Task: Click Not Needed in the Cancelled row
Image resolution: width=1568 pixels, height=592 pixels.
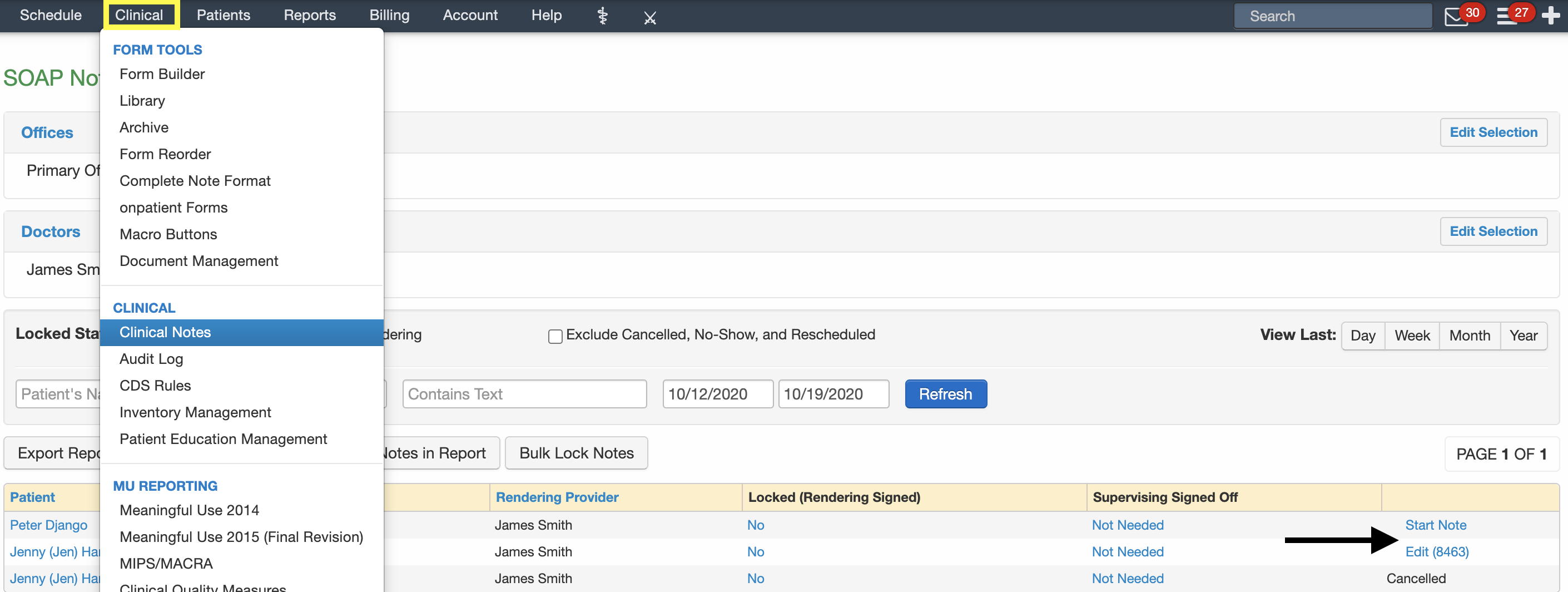Action: pos(1127,579)
